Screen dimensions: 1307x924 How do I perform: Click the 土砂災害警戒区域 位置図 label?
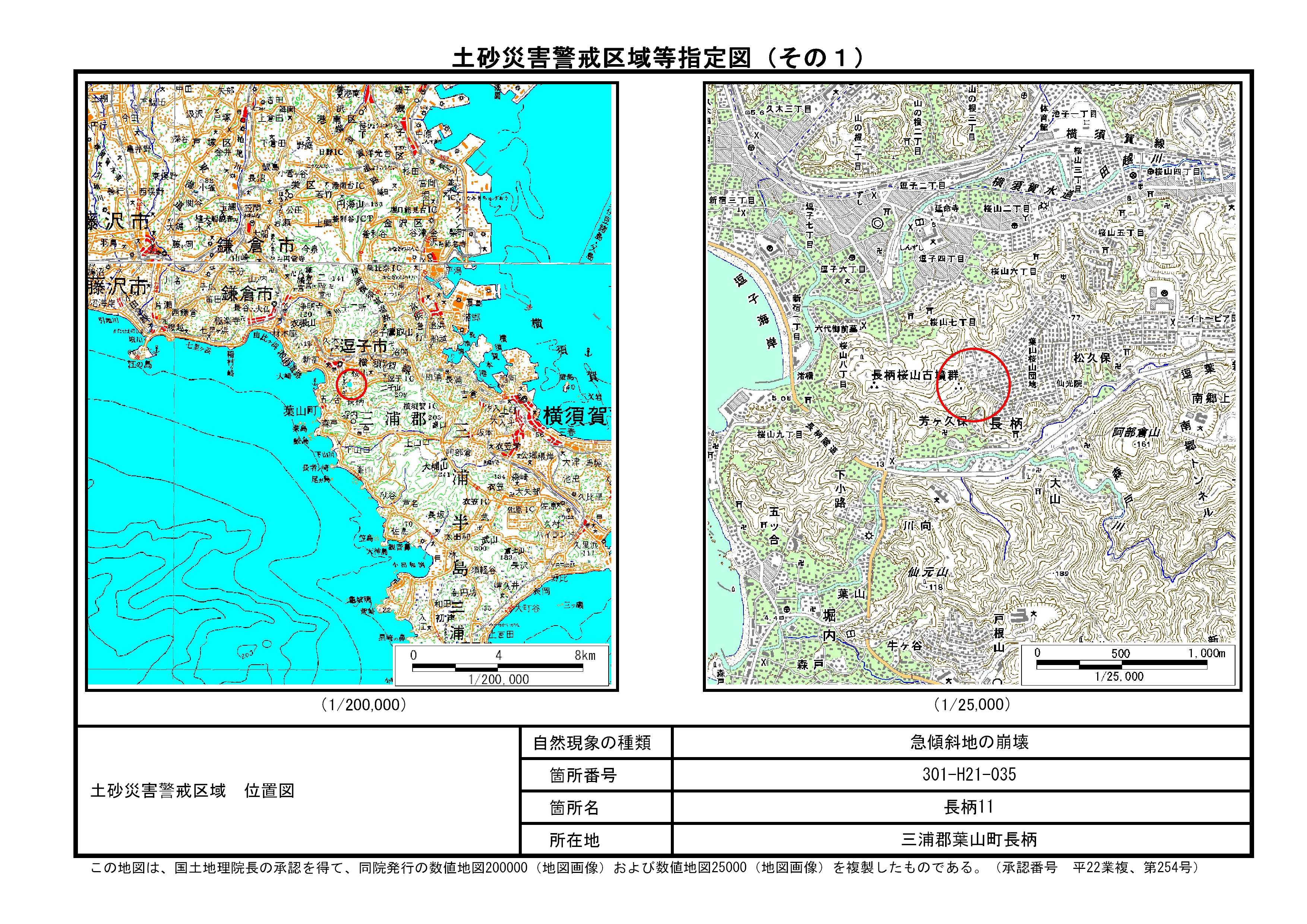[x=192, y=791]
